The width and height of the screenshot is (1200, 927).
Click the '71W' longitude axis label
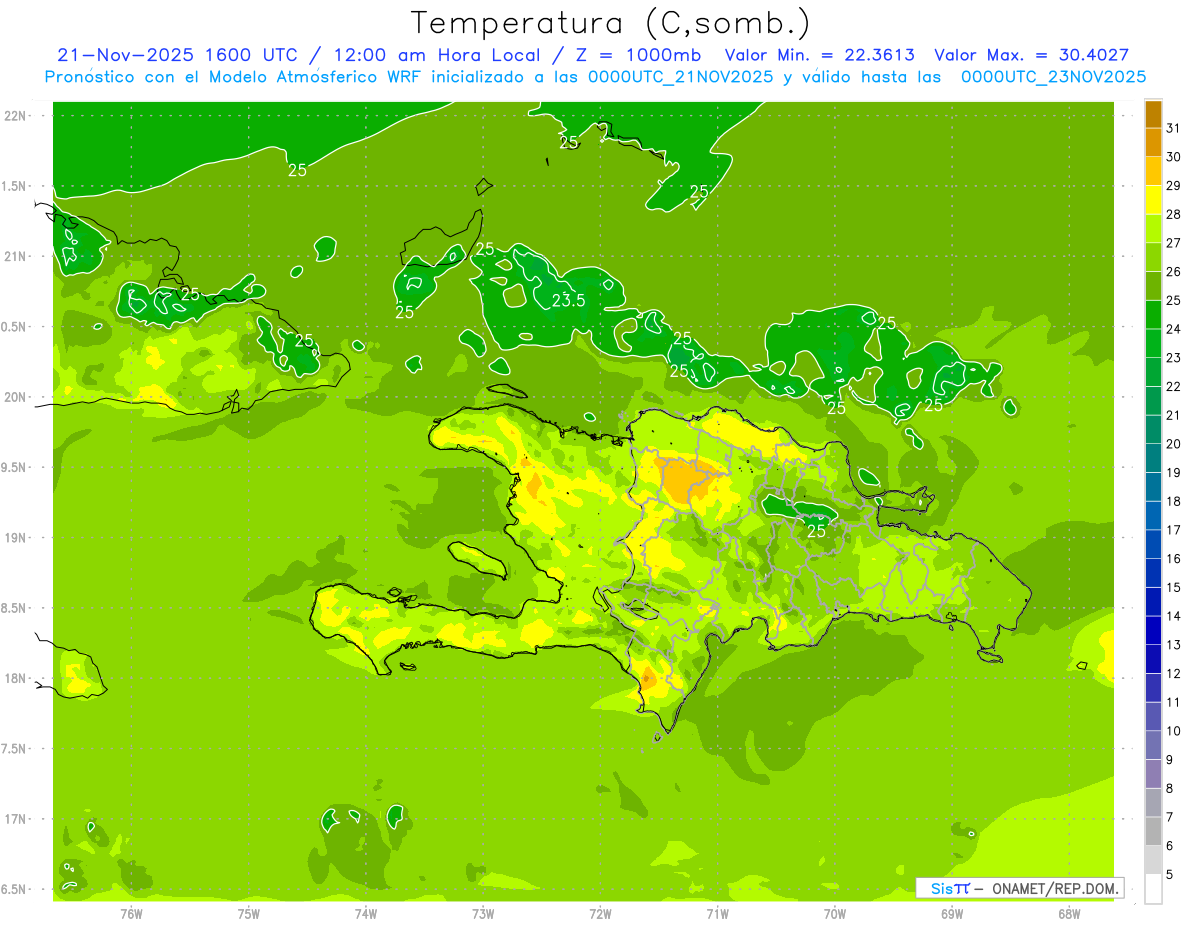point(717,913)
